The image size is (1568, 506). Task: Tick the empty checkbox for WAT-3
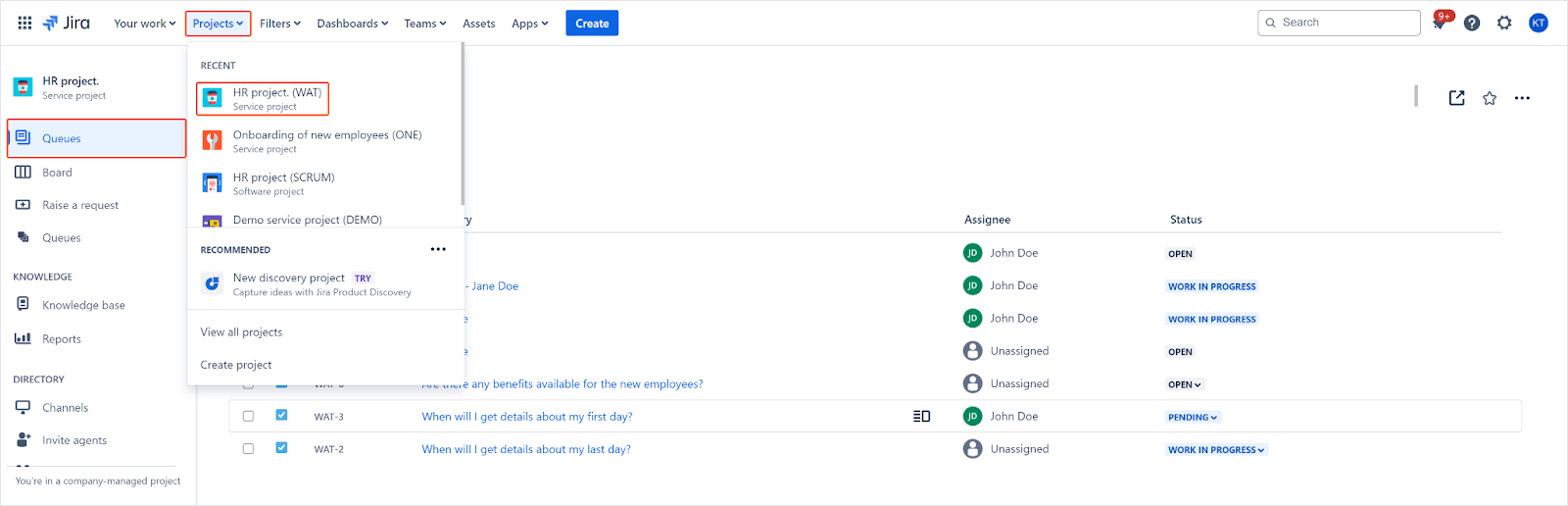[x=248, y=417]
